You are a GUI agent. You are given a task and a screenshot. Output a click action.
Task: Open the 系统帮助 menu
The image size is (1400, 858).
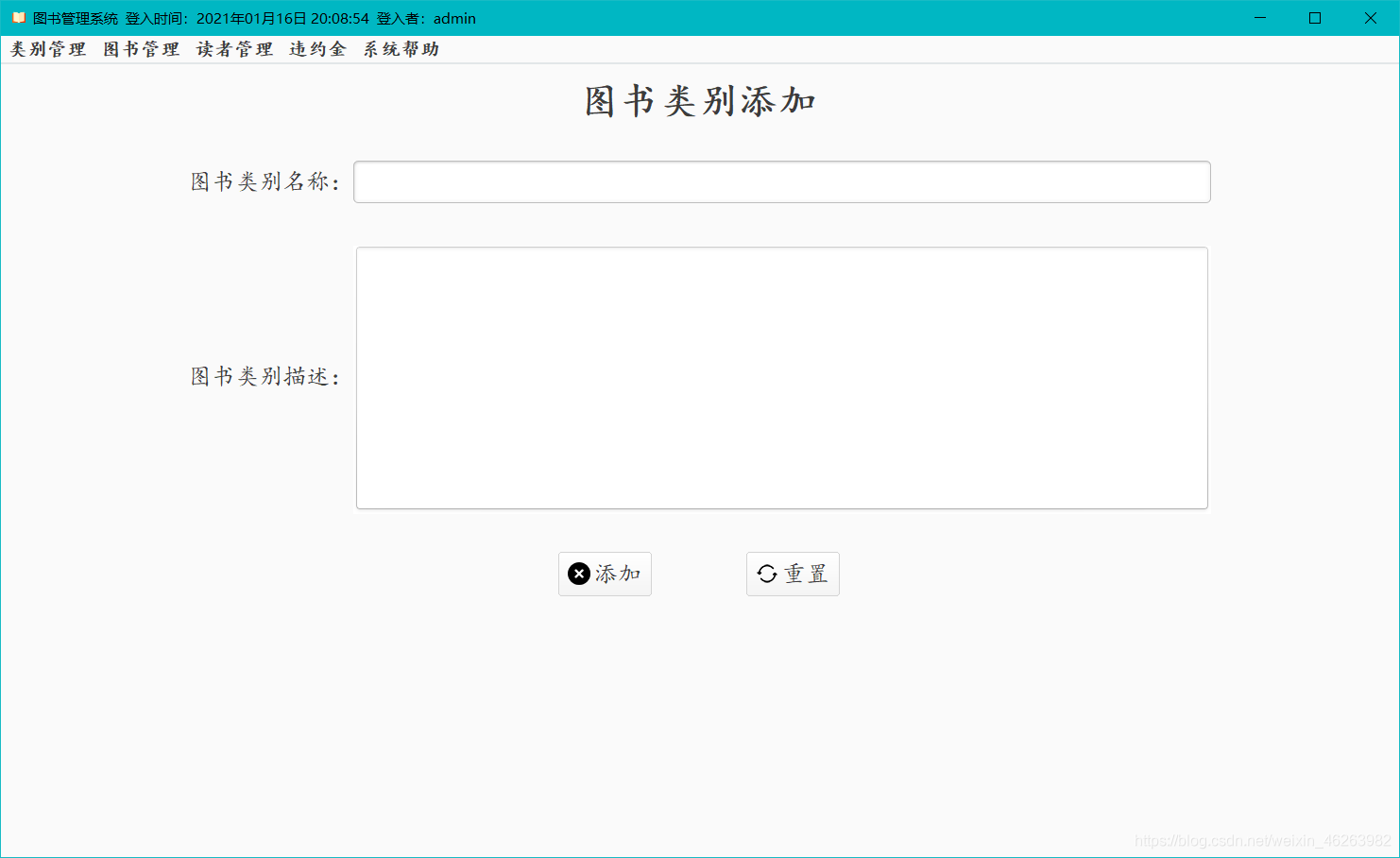[x=401, y=49]
